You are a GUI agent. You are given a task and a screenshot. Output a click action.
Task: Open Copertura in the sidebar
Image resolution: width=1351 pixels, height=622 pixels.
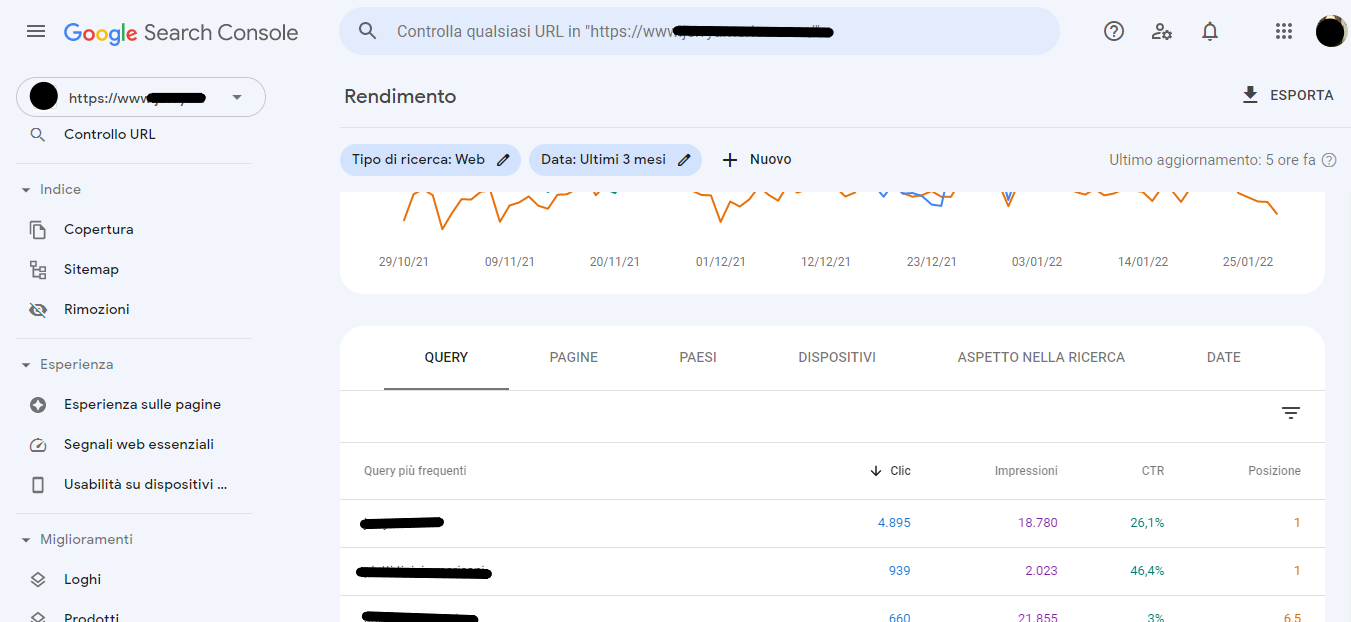click(x=98, y=229)
